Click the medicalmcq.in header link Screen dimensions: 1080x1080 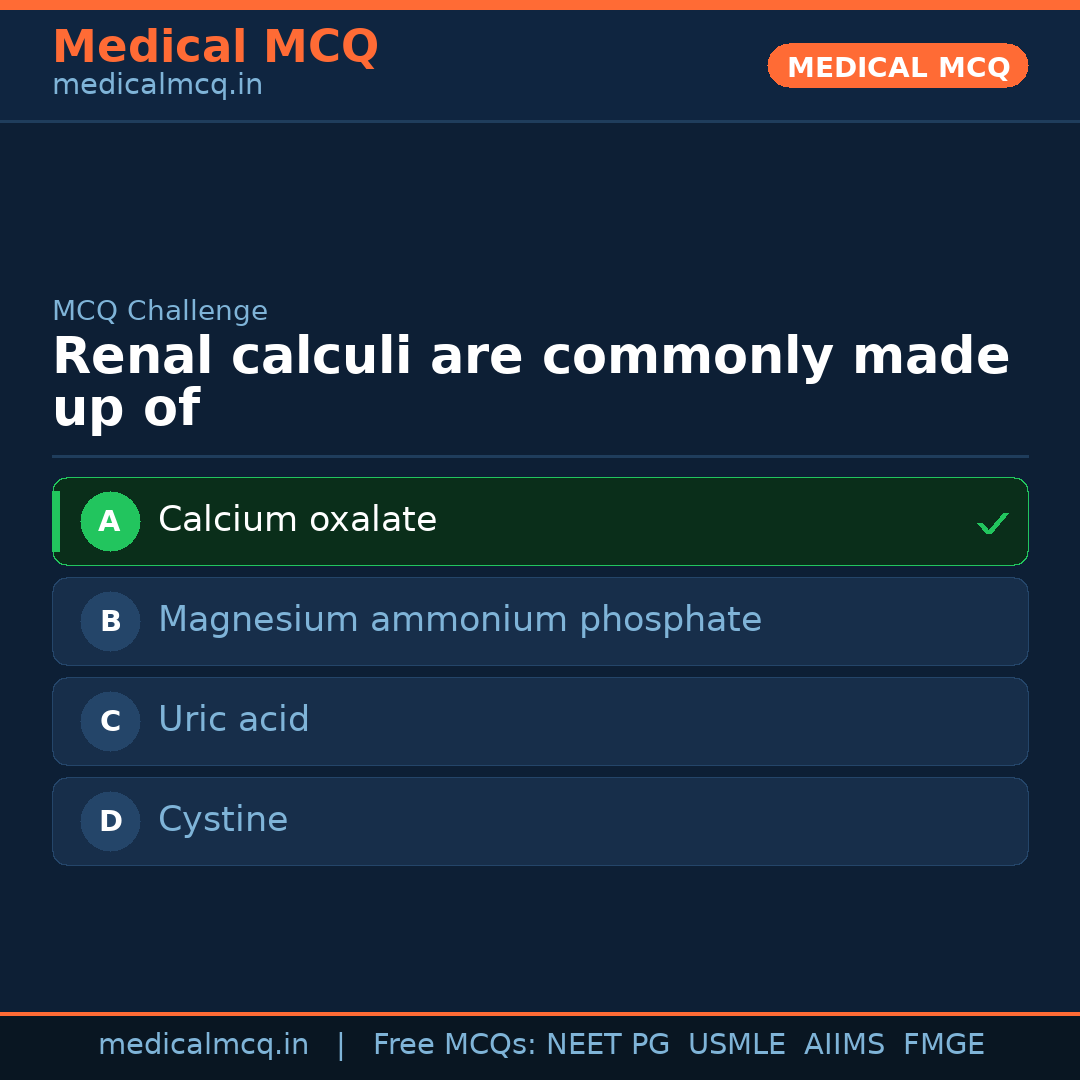coord(157,84)
